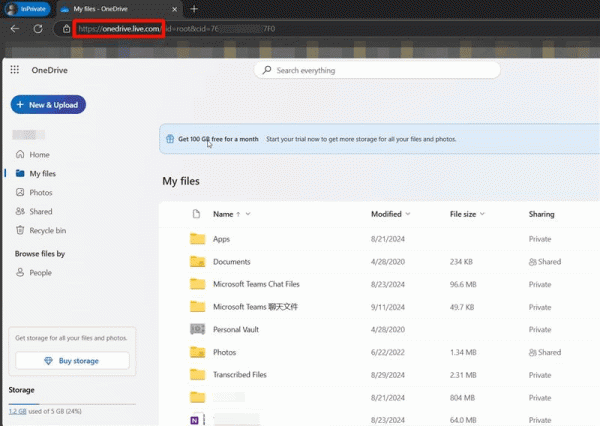Open the Name column dropdown chevron
Viewport: 600px width, 426px height.
coord(248,214)
